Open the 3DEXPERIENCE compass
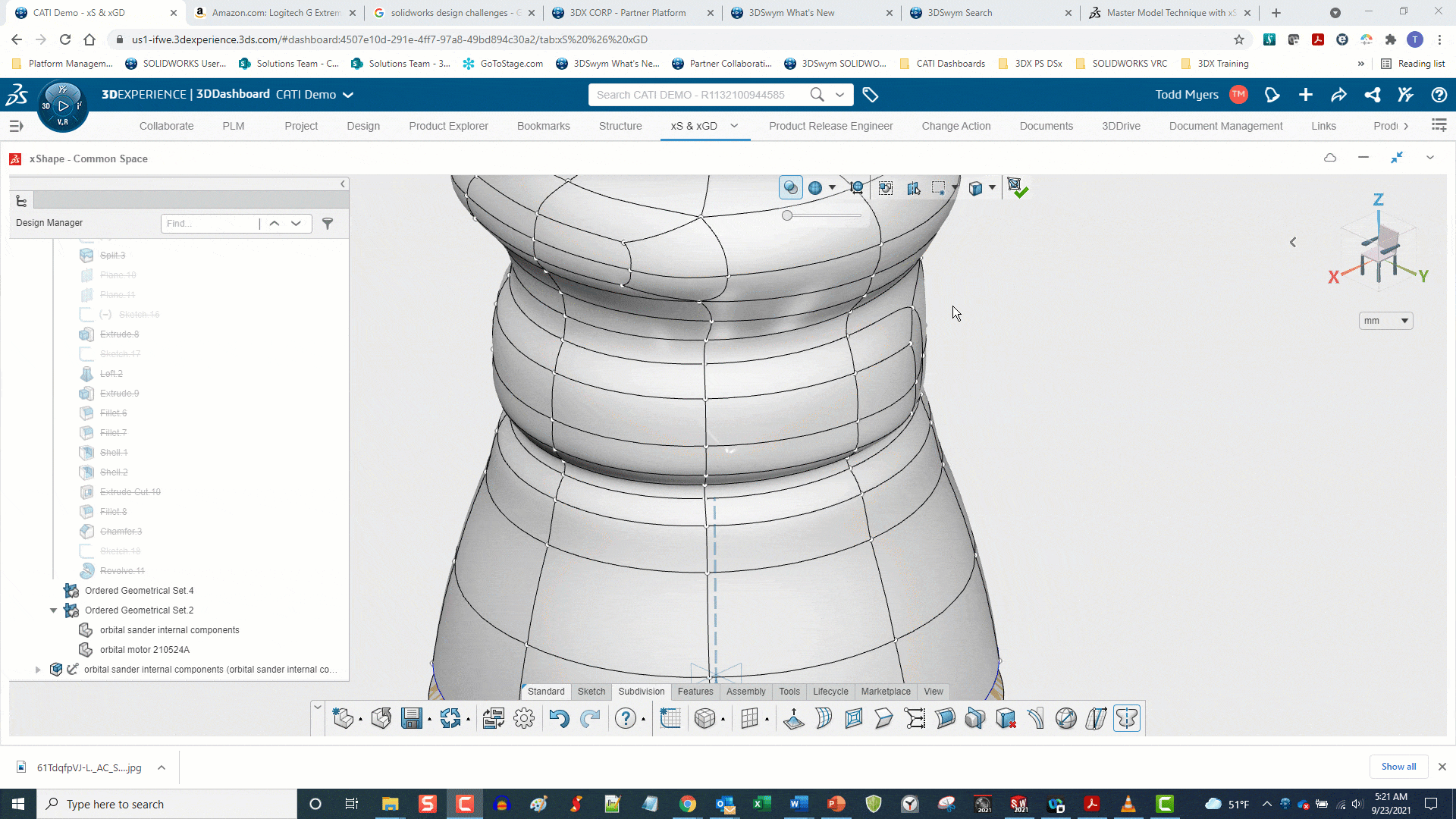The image size is (1456, 819). click(x=62, y=106)
